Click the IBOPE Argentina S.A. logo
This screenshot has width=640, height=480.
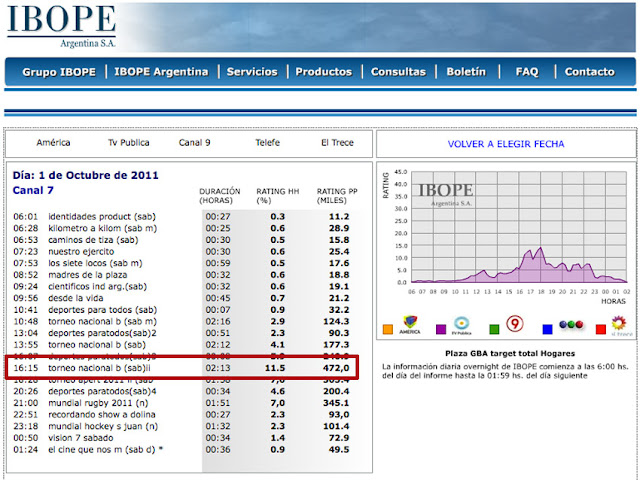point(61,27)
